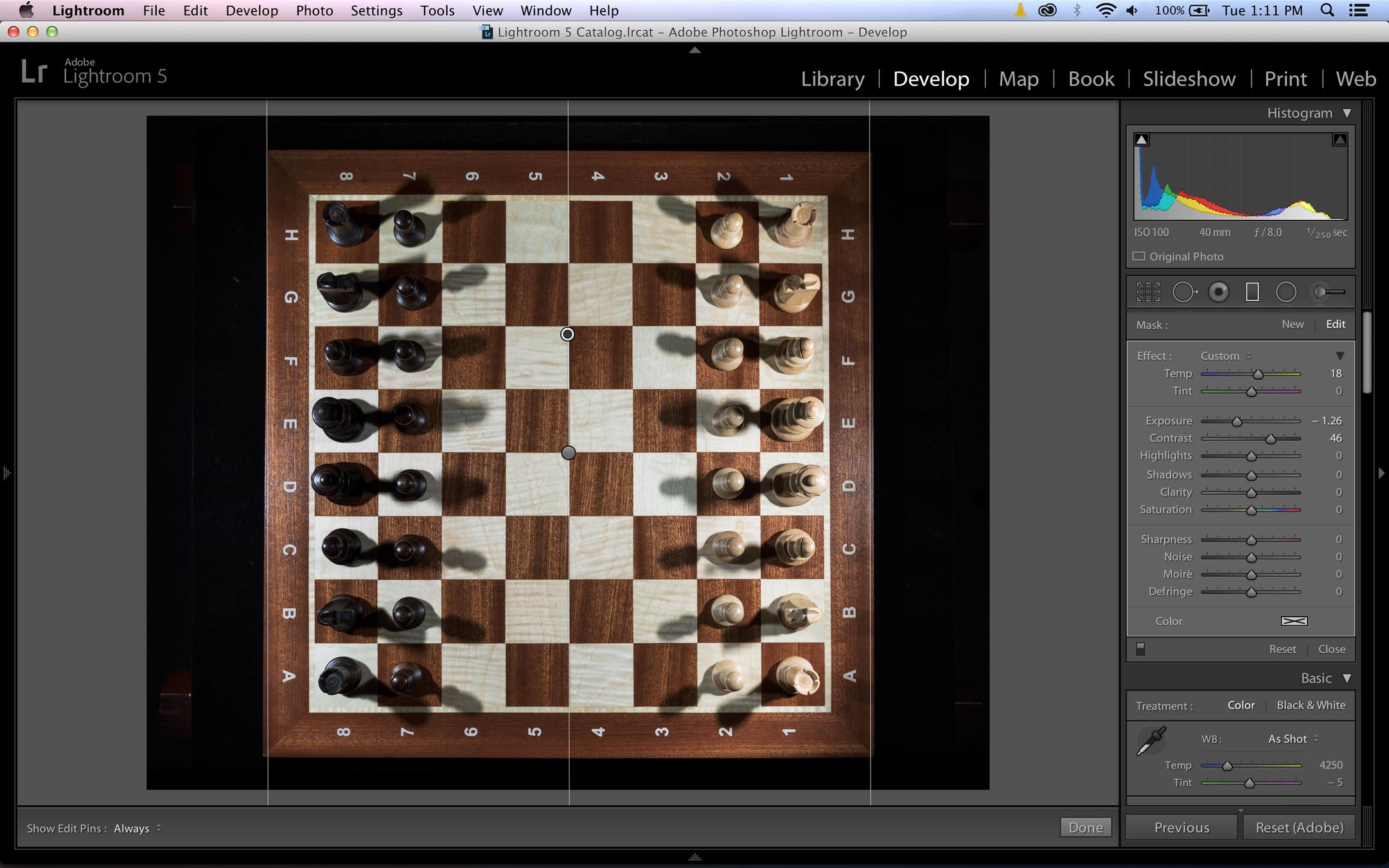
Task: Select the Radial Filter tool
Action: (1286, 292)
